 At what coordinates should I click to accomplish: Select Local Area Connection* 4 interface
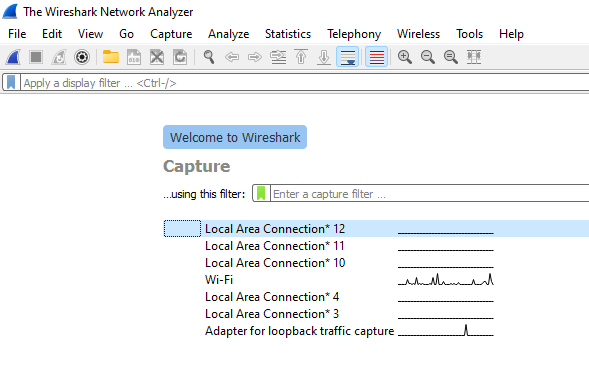coord(376,297)
